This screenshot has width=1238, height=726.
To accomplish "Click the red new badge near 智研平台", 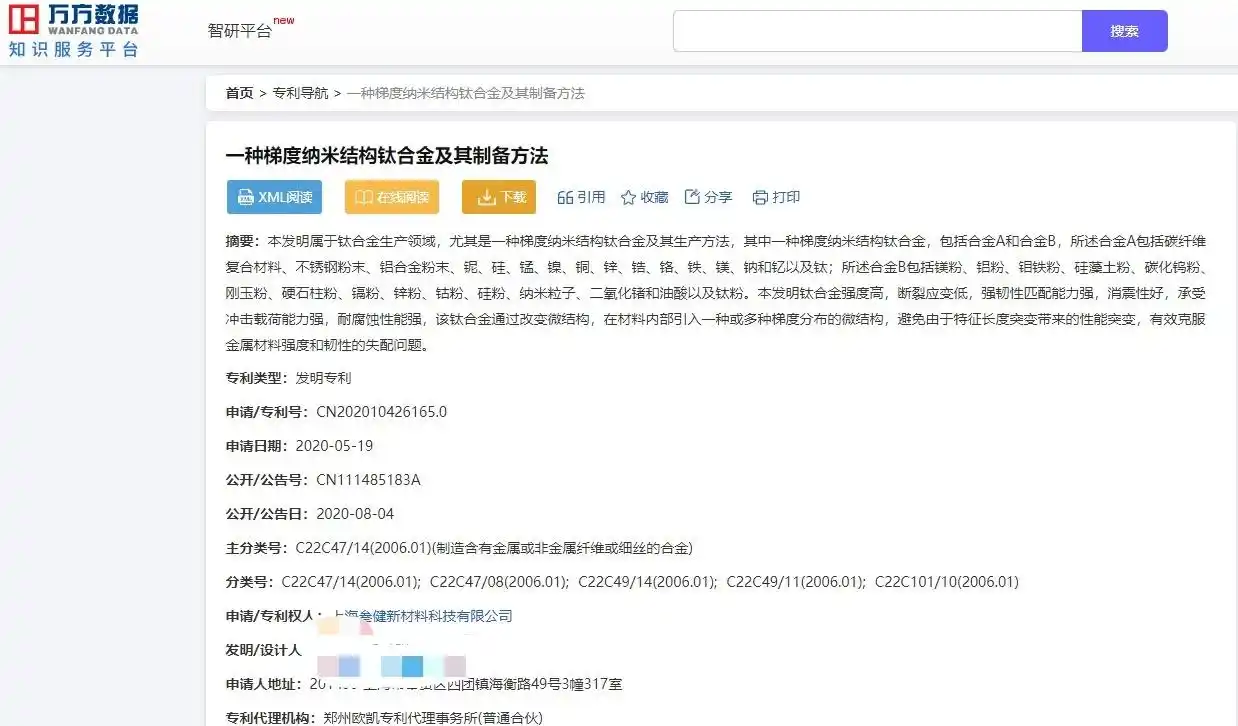I will [x=283, y=20].
